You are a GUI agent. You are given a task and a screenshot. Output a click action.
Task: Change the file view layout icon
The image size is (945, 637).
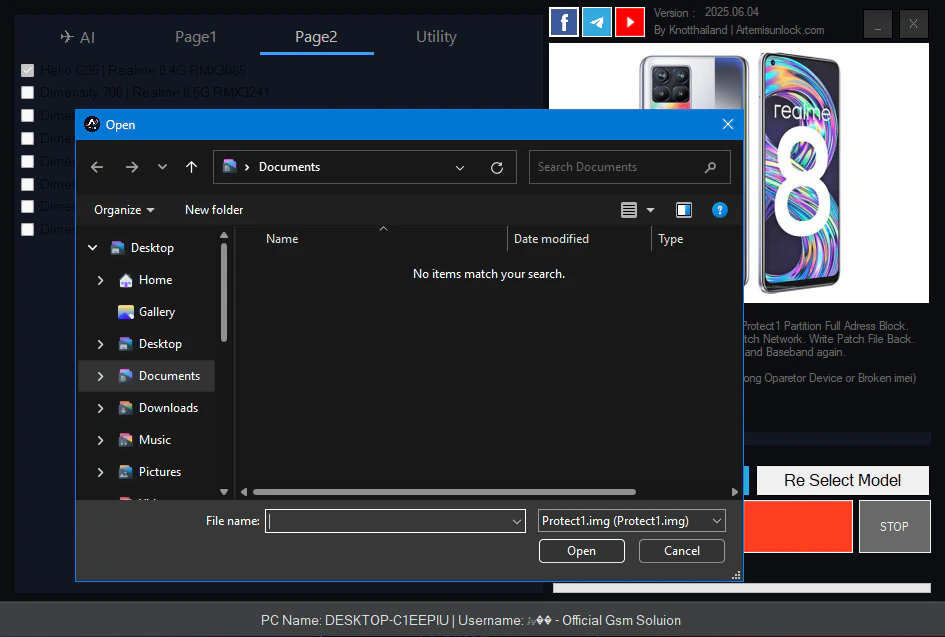[x=629, y=210]
